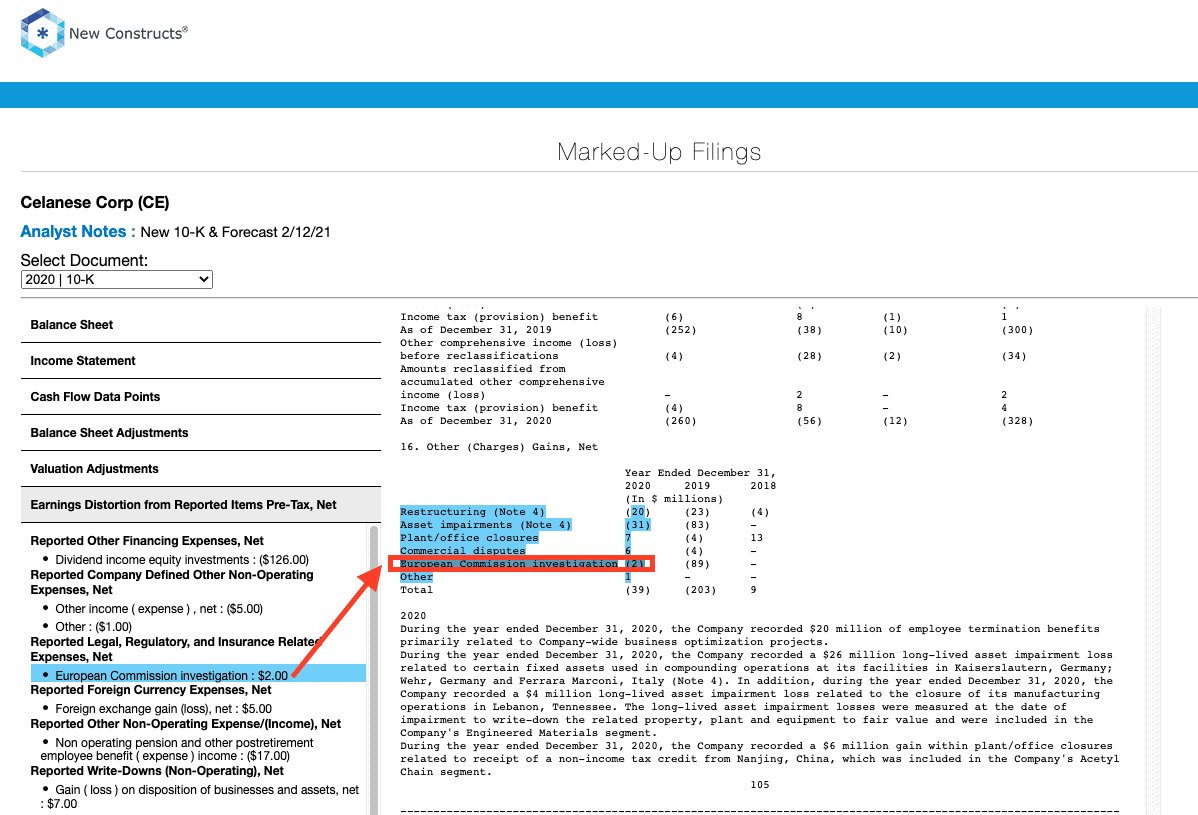Viewport: 1198px width, 815px height.
Task: Expand the Cash Flow Data Points section
Action: 200,396
